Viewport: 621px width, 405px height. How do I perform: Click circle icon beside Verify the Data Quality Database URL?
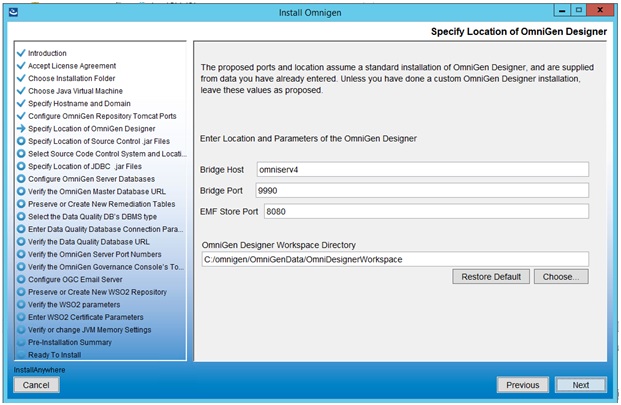[21, 241]
